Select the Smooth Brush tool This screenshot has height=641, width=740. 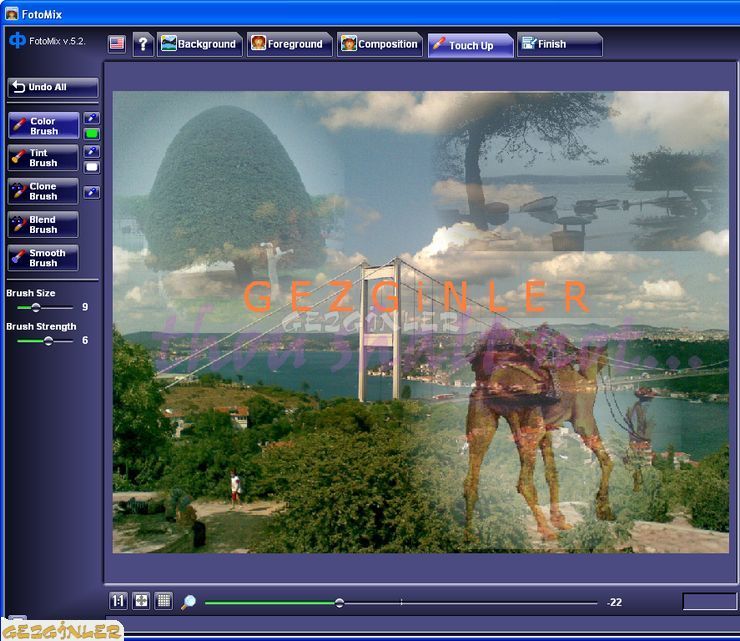43,258
